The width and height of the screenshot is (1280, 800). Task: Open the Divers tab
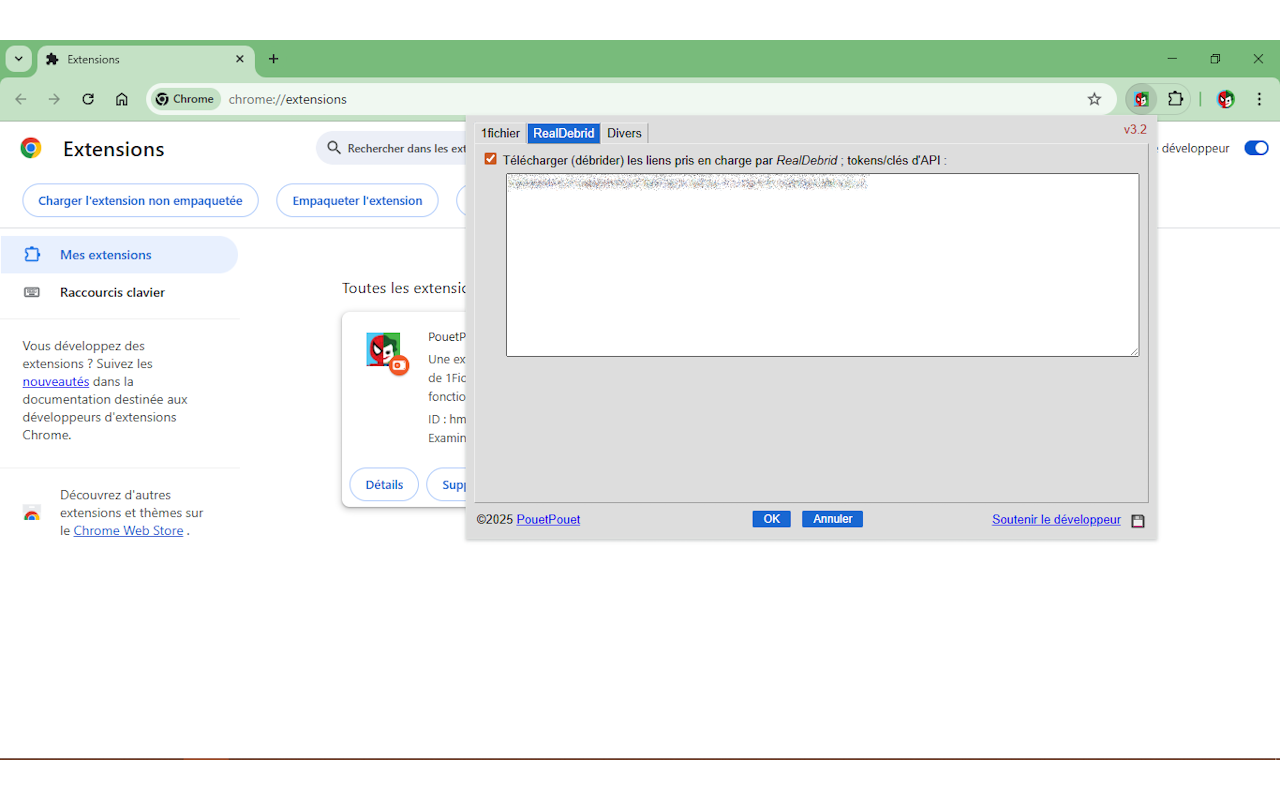pyautogui.click(x=624, y=133)
